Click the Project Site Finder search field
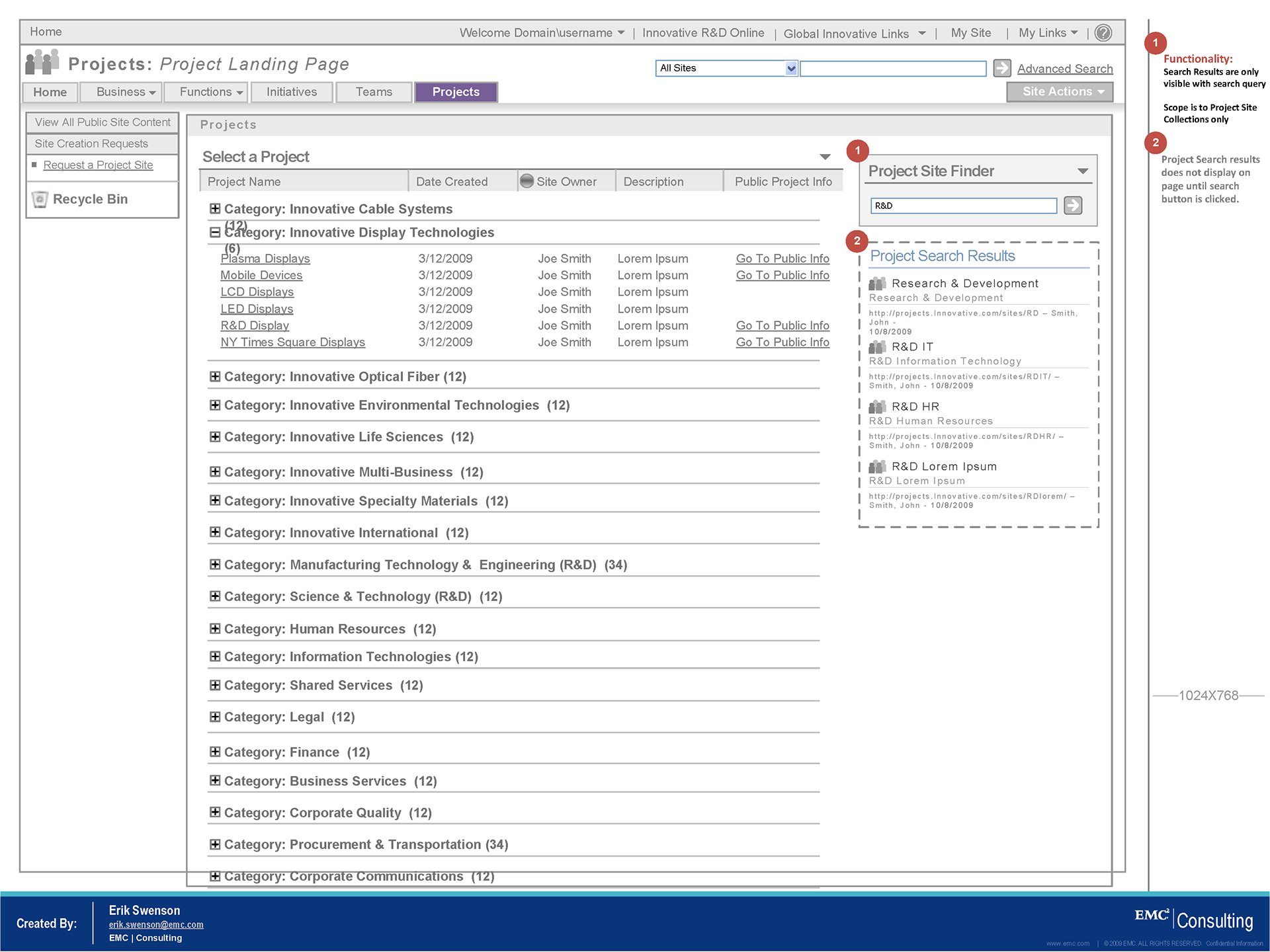 [963, 206]
